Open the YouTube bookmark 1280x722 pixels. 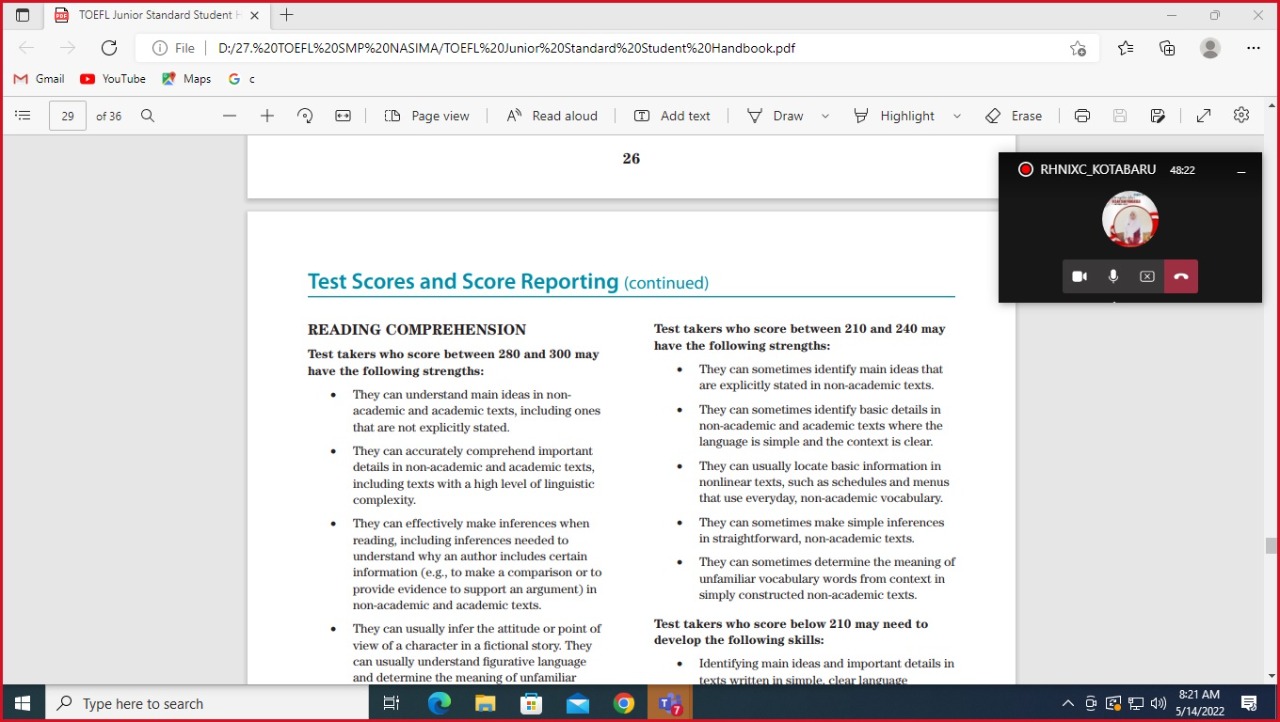click(x=113, y=79)
